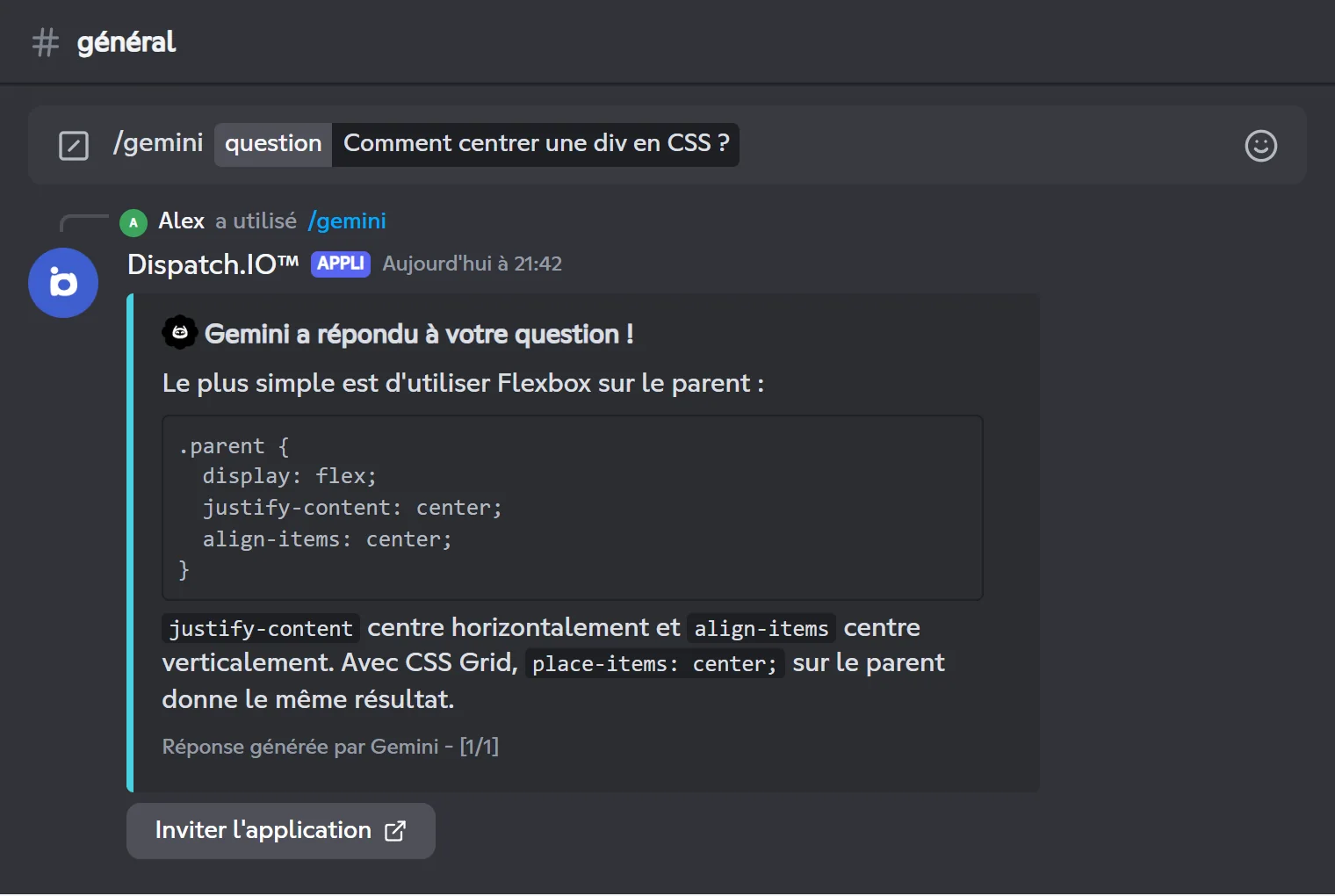Click the code line display: flex;
Viewport: 1335px width, 896px height.
coord(290,477)
